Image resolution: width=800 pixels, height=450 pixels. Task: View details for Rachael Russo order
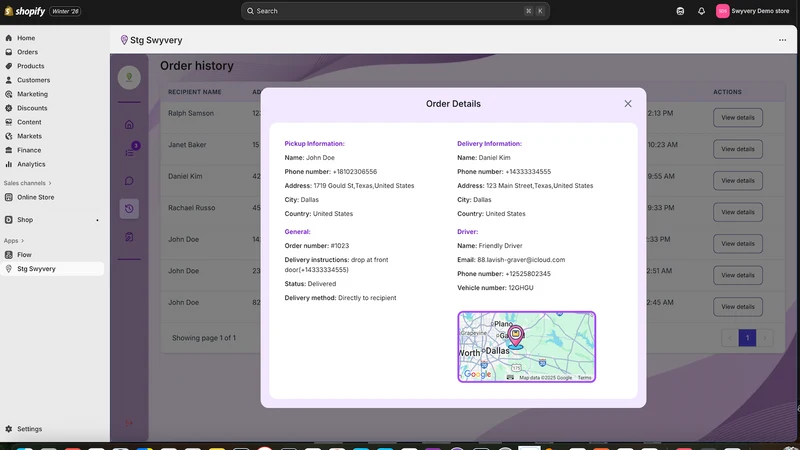point(738,212)
